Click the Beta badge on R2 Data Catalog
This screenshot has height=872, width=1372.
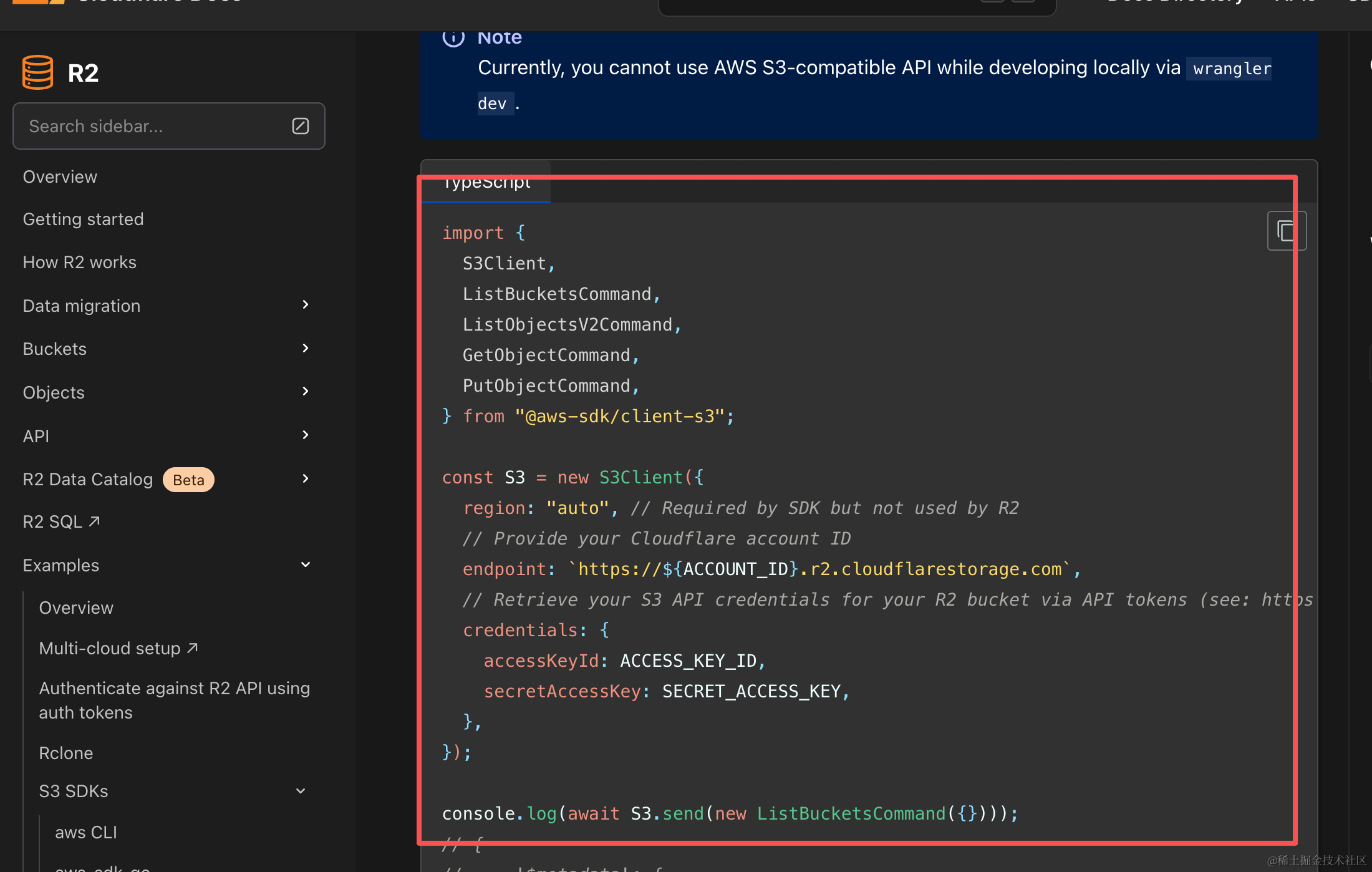click(188, 480)
